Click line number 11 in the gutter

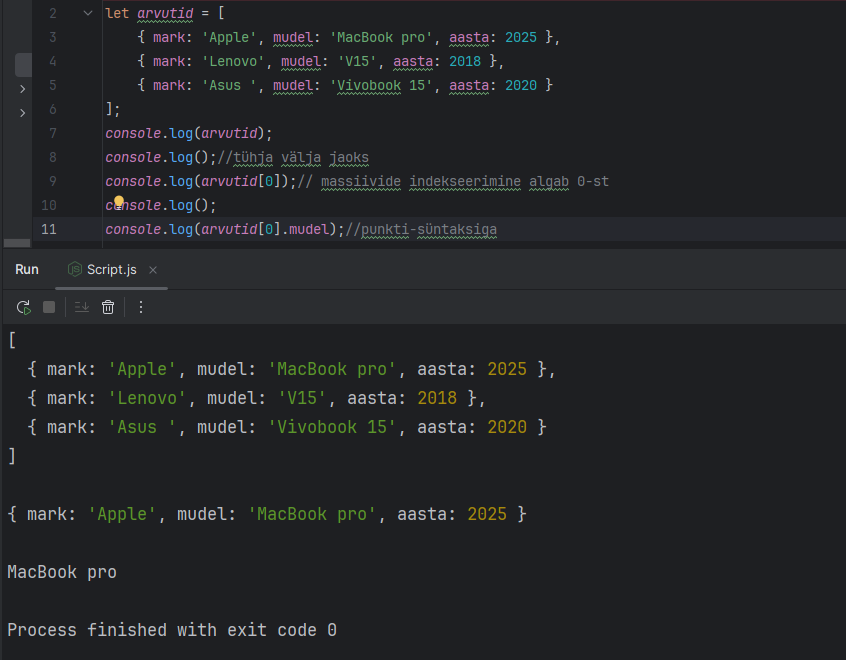(x=49, y=230)
